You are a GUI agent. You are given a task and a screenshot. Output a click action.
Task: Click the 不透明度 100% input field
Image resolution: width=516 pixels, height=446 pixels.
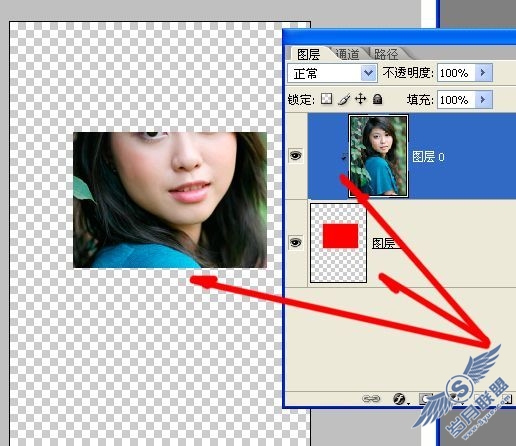click(x=456, y=73)
